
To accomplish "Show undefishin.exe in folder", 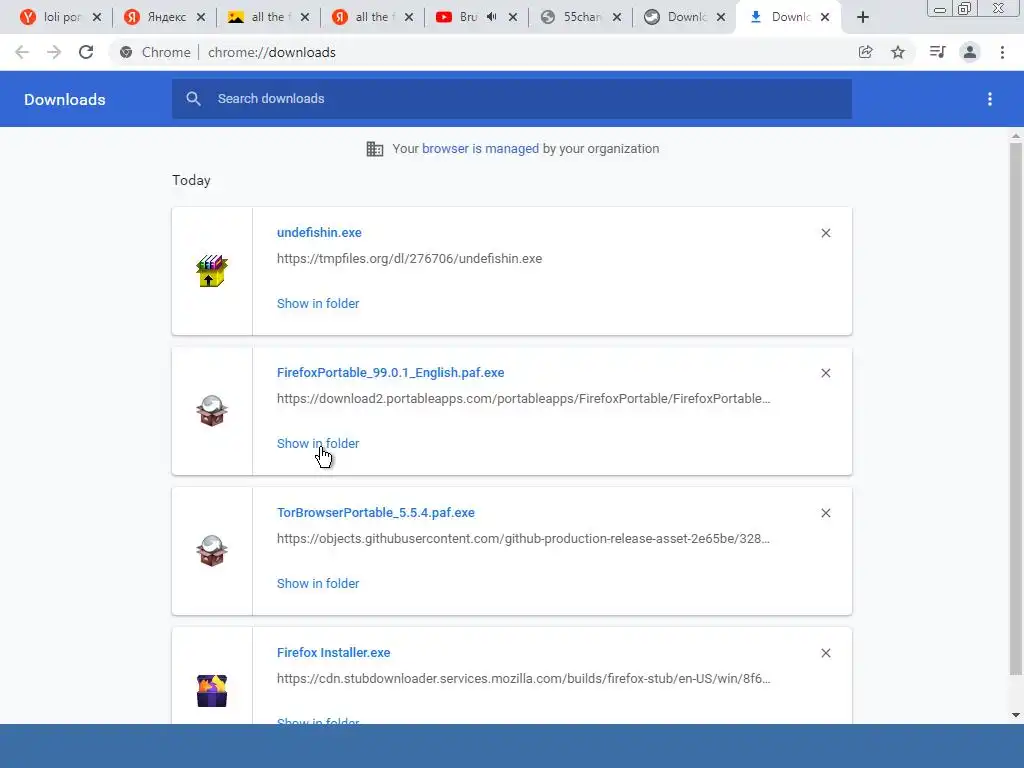I will (318, 304).
